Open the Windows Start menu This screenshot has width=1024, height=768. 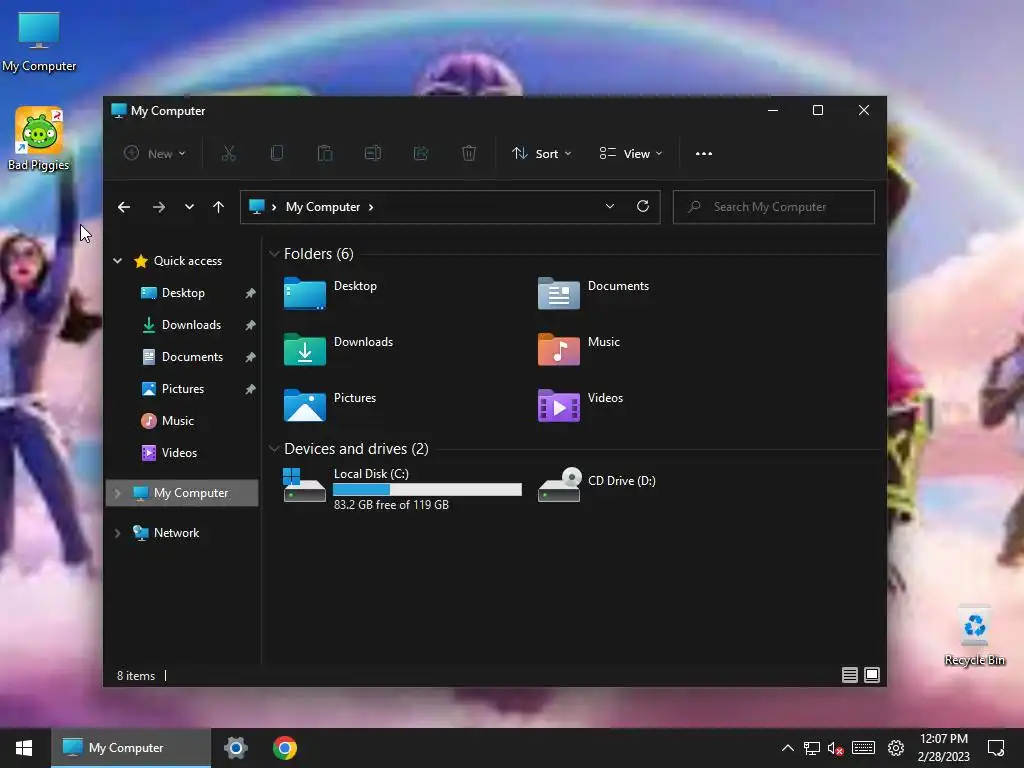coord(25,748)
